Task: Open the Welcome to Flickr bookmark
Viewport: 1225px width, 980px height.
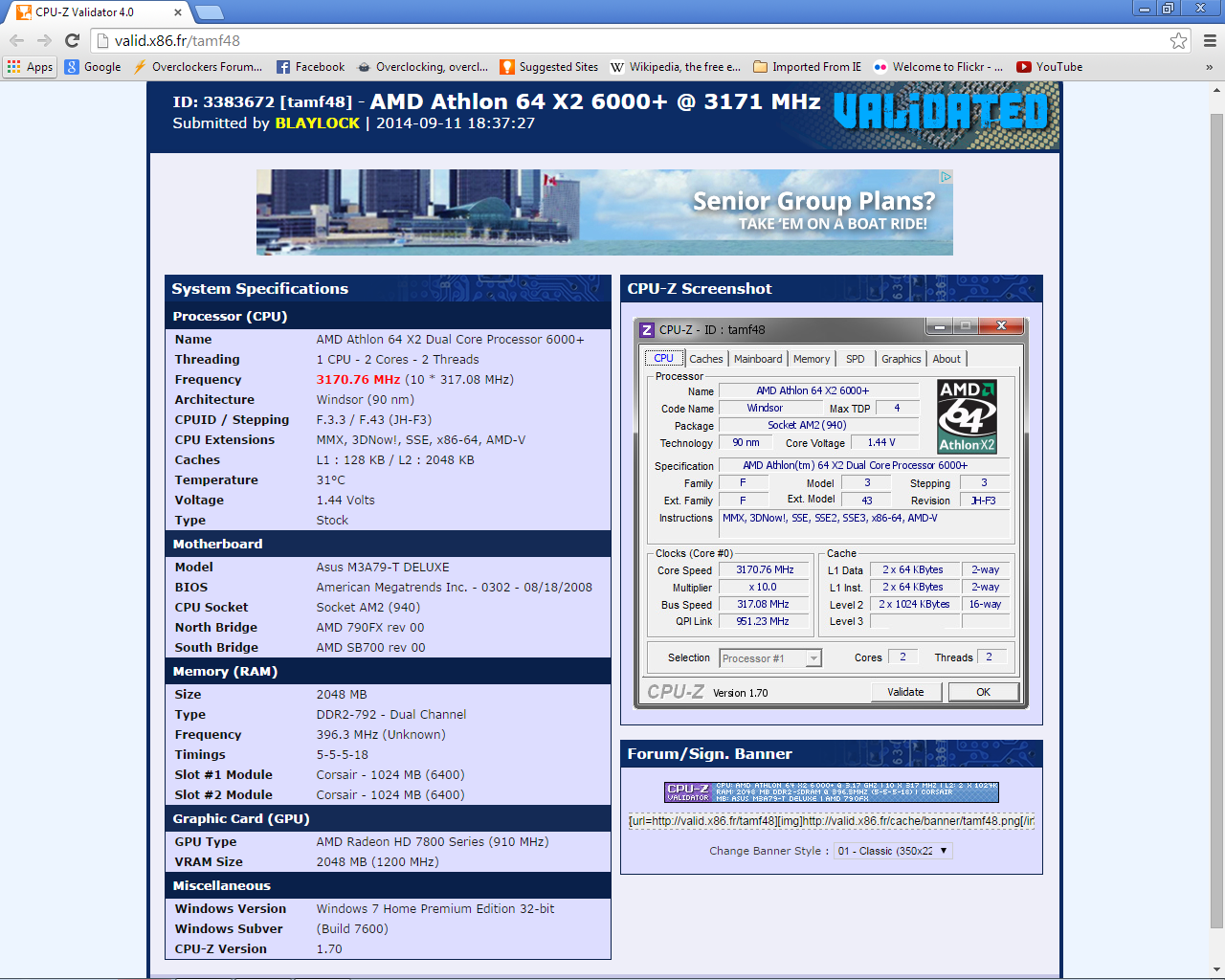Action: [938, 67]
